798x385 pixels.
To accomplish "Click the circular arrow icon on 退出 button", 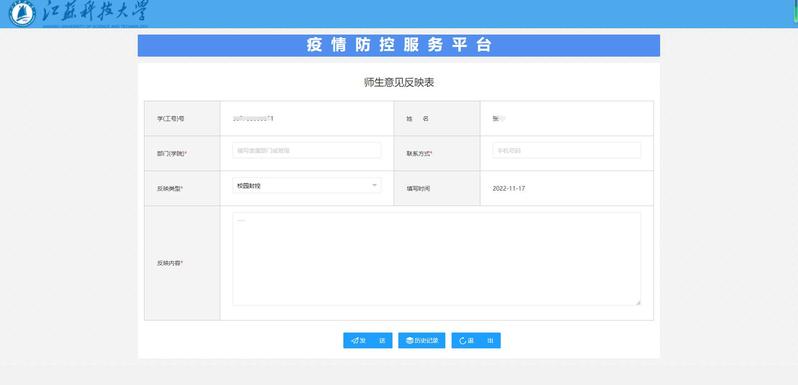I will pos(463,341).
